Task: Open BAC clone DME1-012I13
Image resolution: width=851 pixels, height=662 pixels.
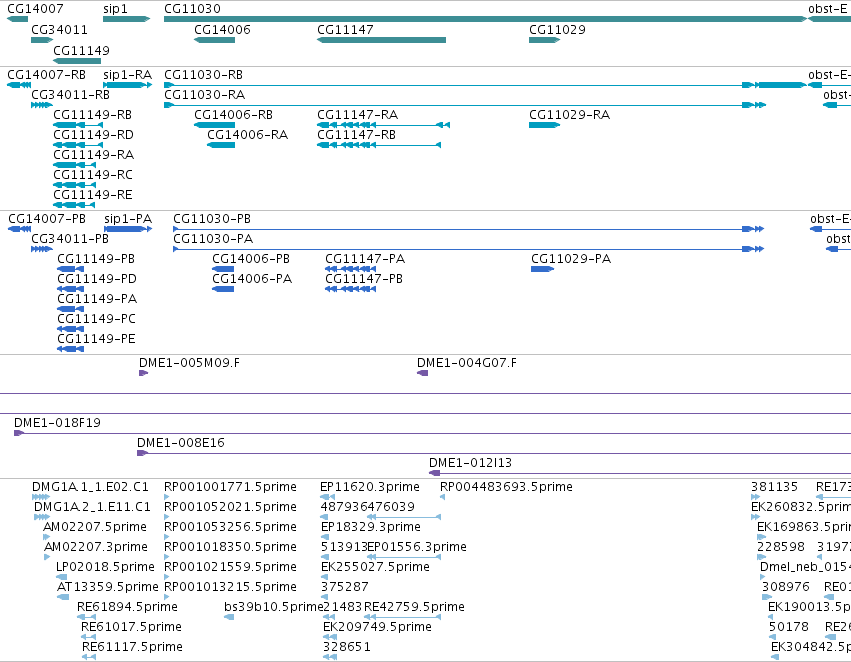Action: 471,463
